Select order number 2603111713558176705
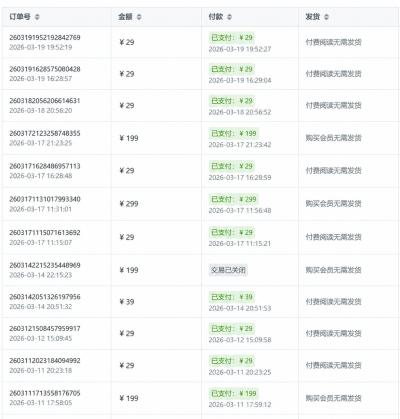This screenshot has width=400, height=419. (45, 393)
